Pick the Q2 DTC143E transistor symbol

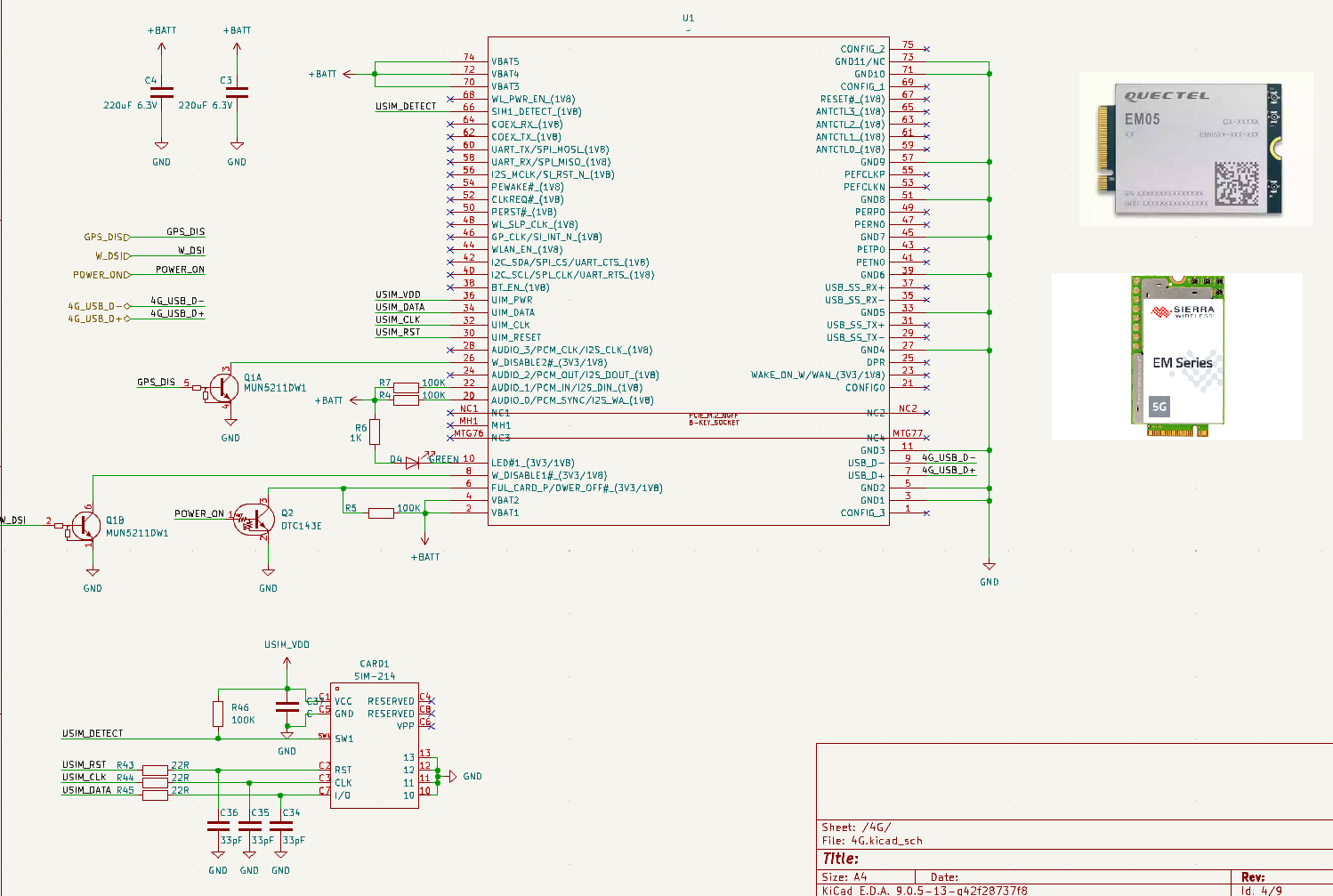point(255,519)
